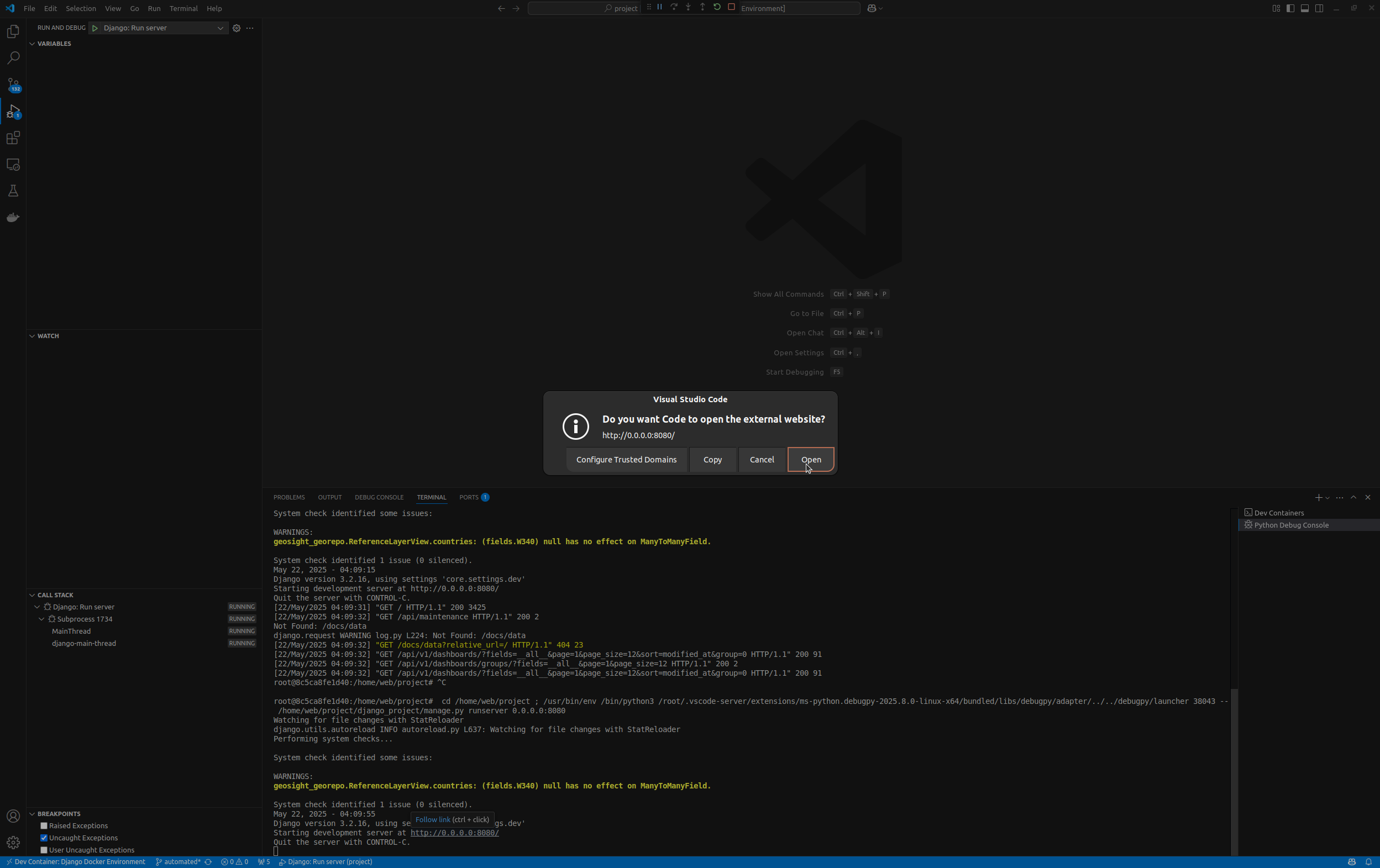Open the Testing flask icon
Screen dimensions: 1380x868
click(13, 191)
